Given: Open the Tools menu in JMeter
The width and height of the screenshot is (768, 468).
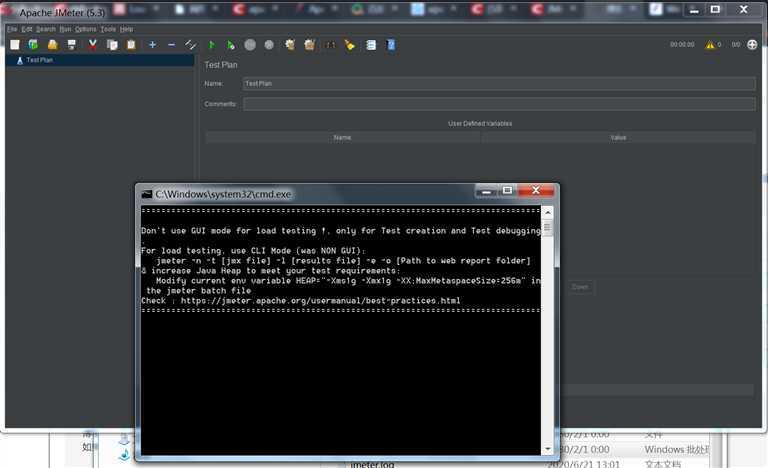Looking at the screenshot, I should (108, 29).
